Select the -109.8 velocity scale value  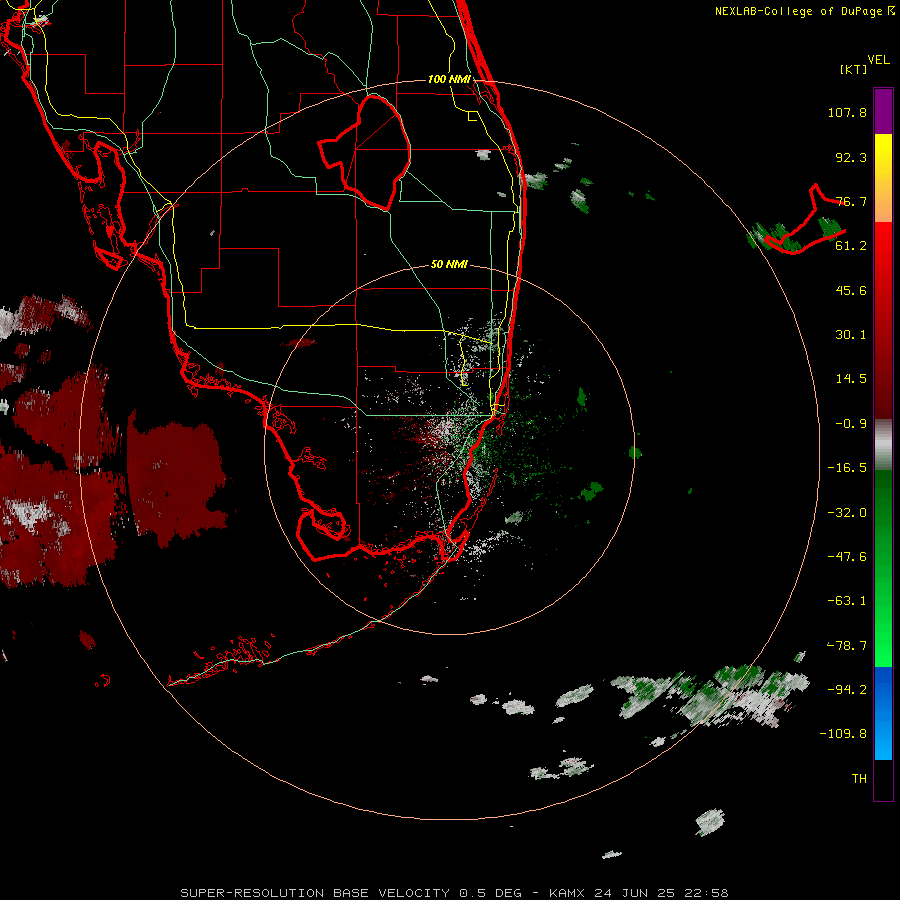[x=843, y=734]
